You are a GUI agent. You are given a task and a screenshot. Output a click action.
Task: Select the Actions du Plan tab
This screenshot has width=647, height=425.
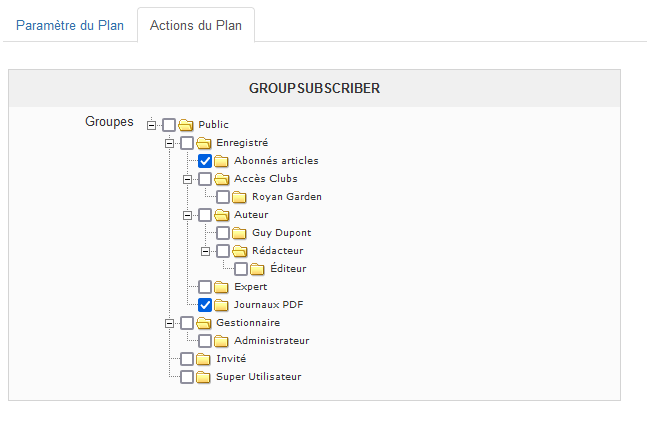[196, 25]
